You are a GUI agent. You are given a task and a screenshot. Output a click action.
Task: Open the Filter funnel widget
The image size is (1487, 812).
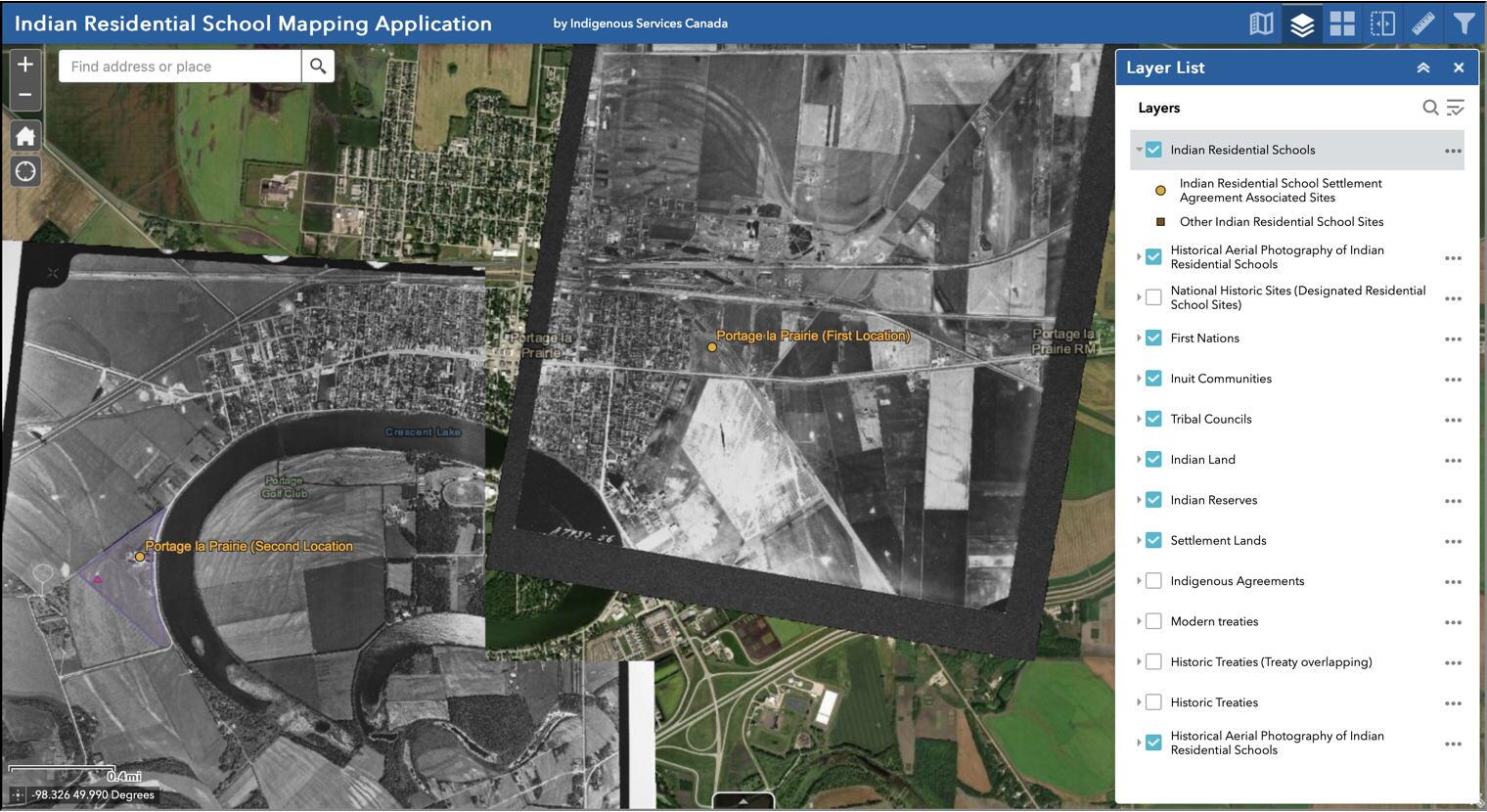pyautogui.click(x=1464, y=23)
